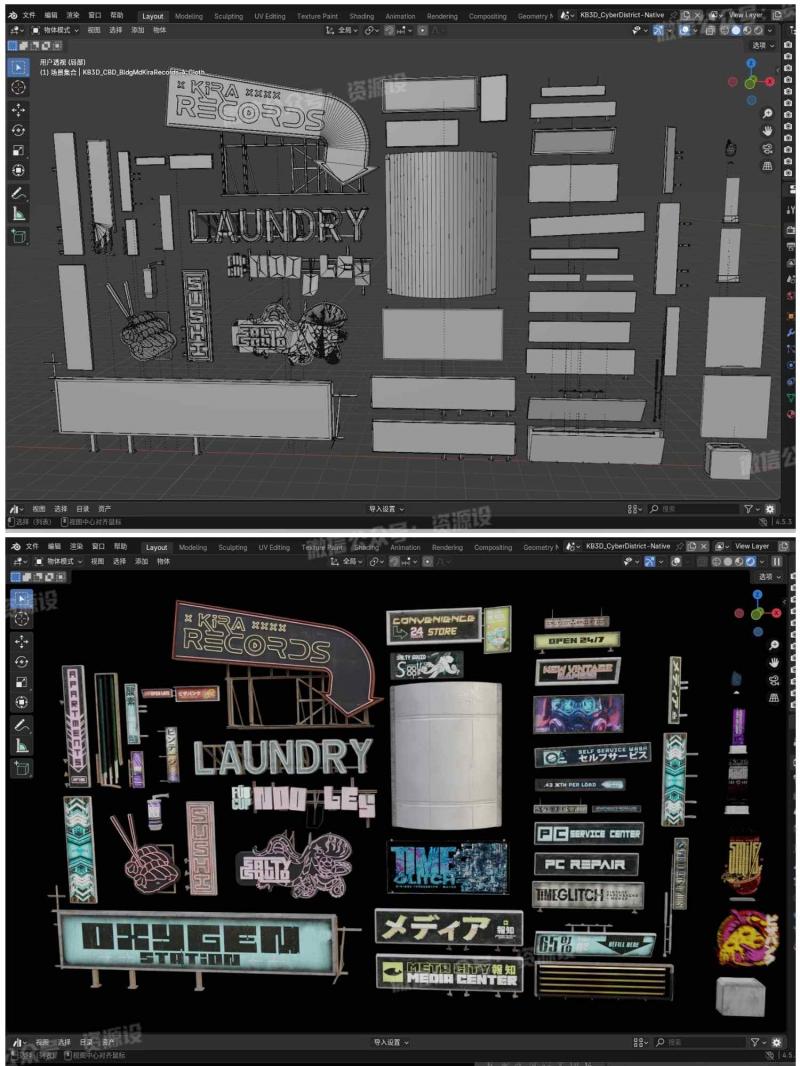Pick the Scale tool in the rendered window

point(18,682)
